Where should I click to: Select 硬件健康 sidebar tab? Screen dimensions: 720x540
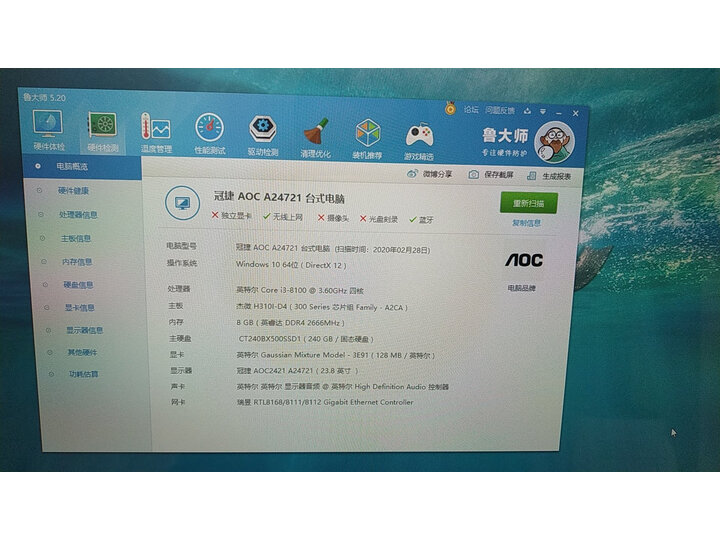pos(73,191)
